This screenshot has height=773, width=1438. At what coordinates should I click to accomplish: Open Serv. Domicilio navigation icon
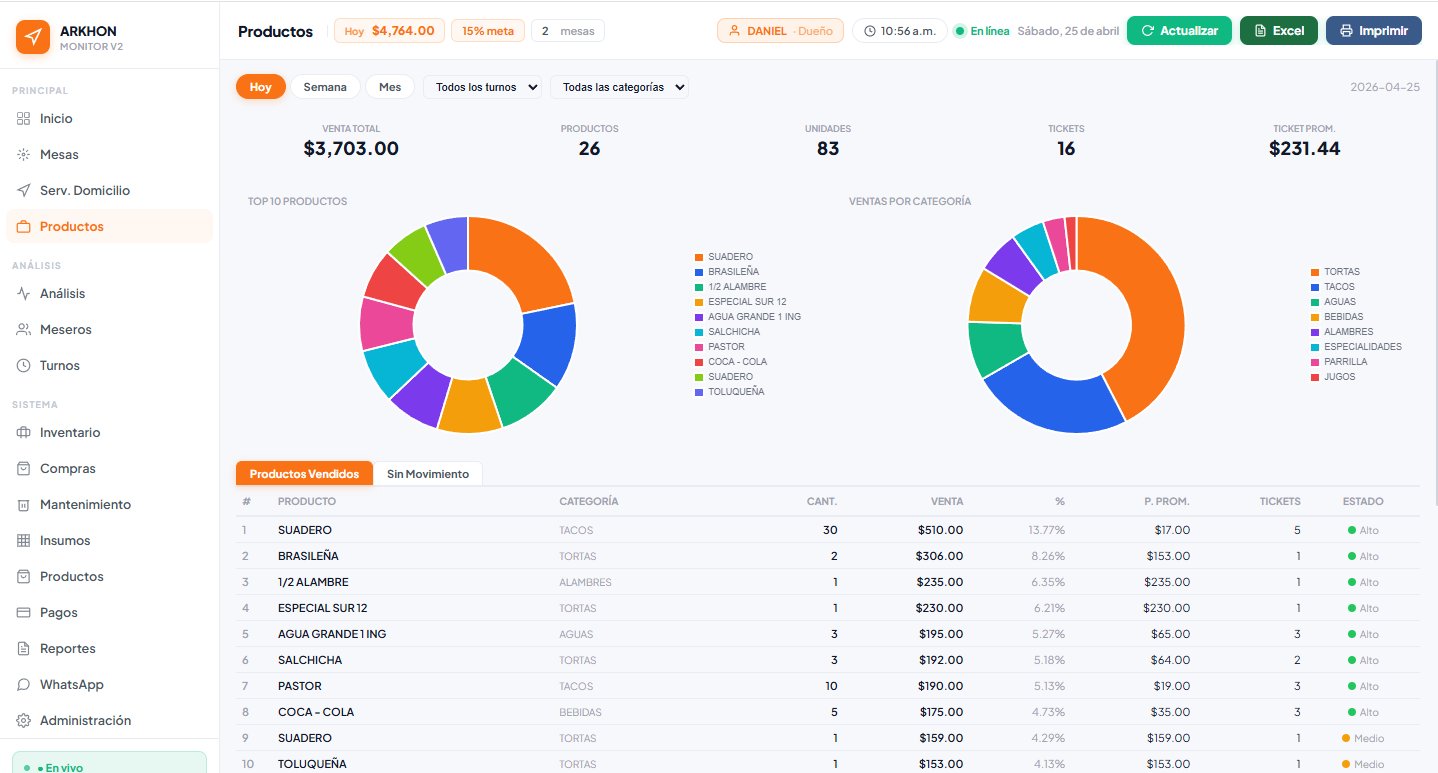coord(24,191)
